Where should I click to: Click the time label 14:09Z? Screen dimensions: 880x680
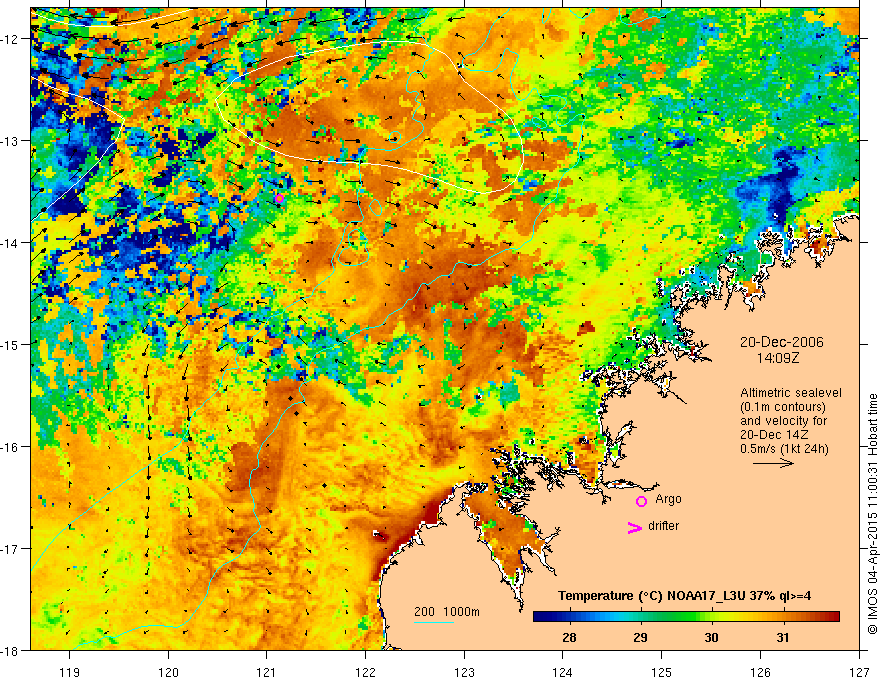[777, 358]
